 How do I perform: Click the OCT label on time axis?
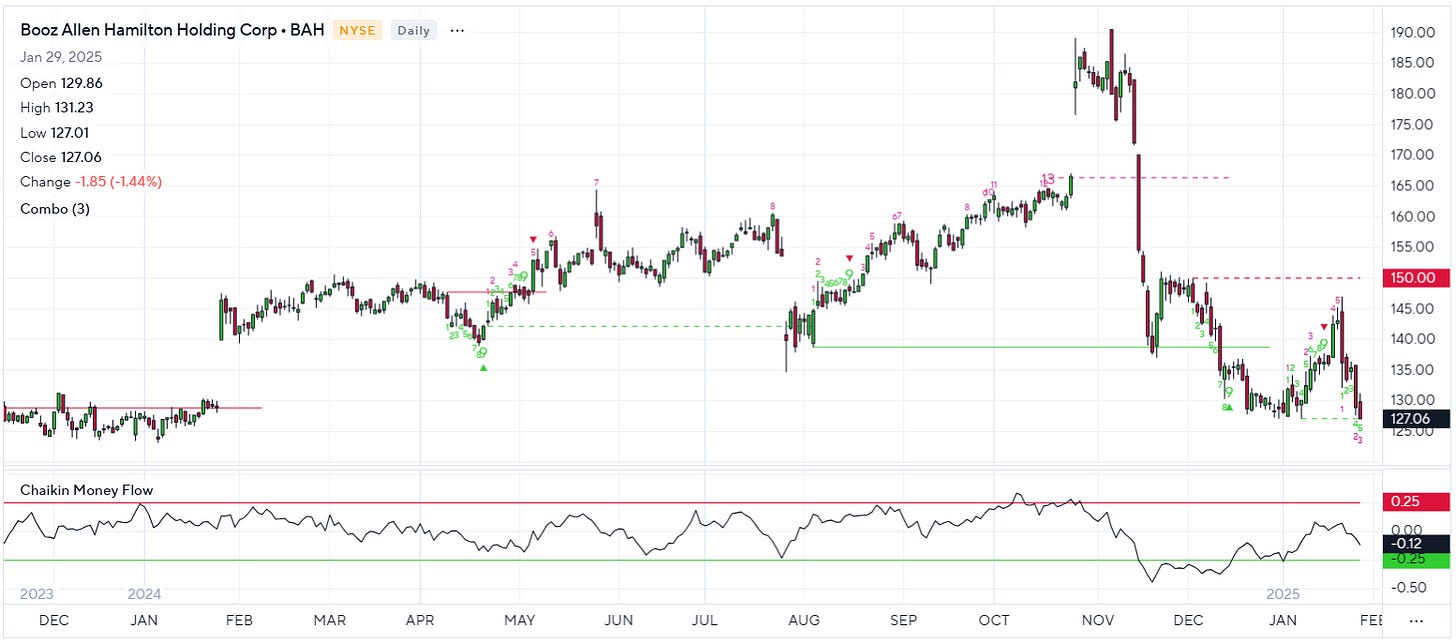pos(994,620)
